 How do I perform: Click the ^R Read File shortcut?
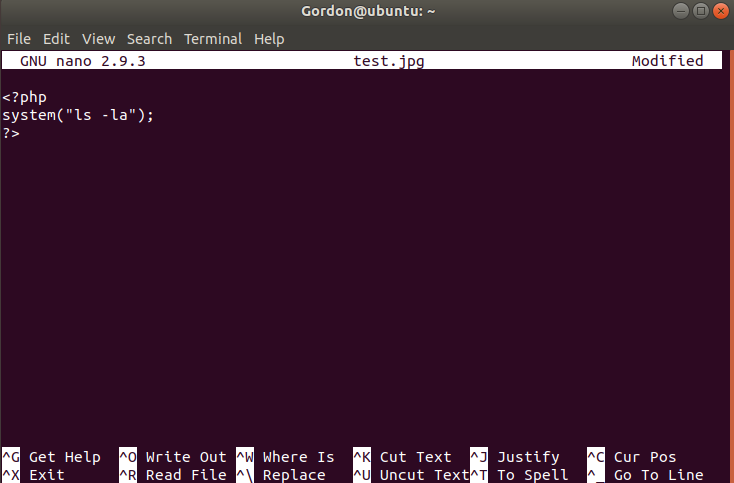tap(173, 475)
